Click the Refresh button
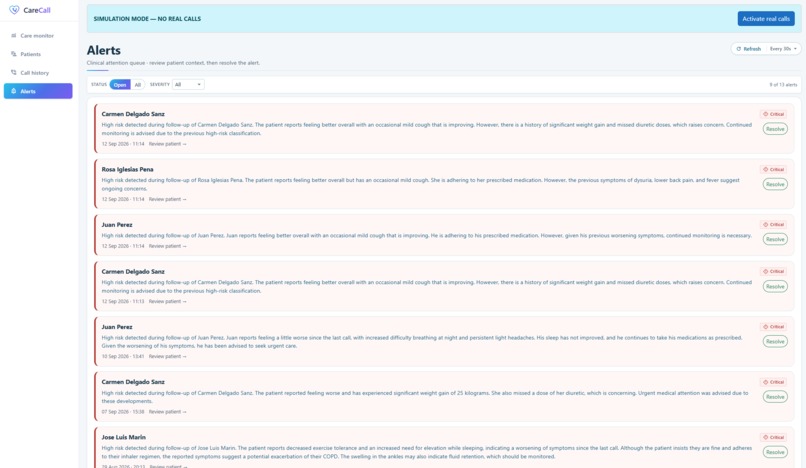The height and width of the screenshot is (468, 806). pyautogui.click(x=748, y=49)
